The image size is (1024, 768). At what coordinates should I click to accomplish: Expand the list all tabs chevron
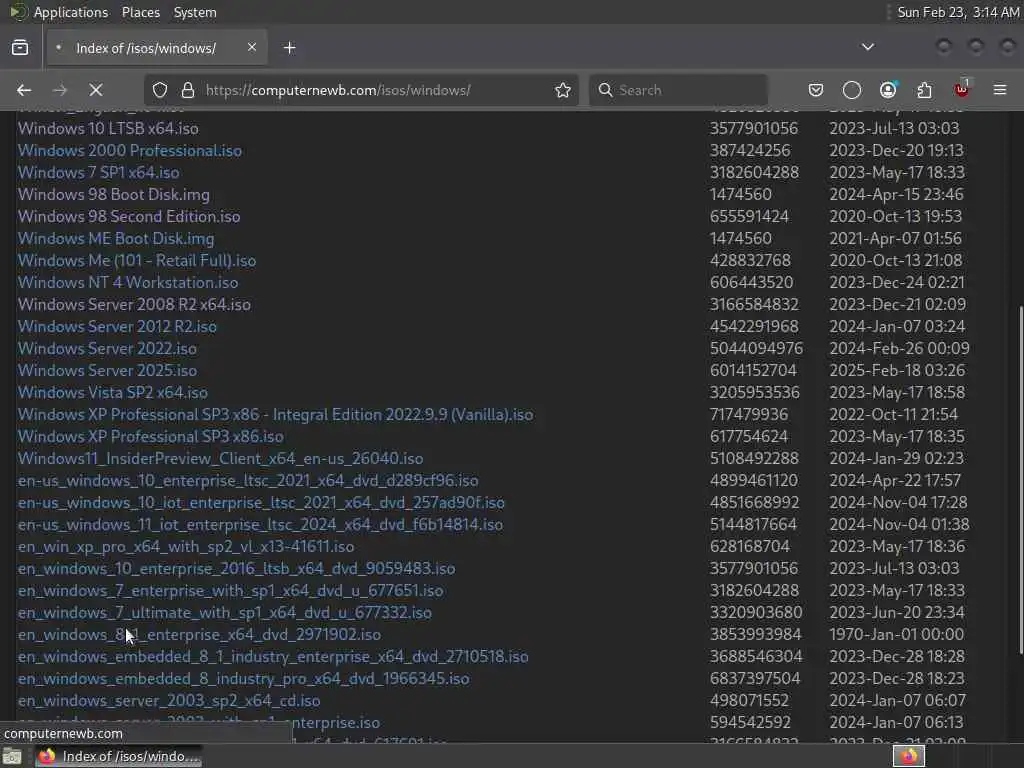[867, 47]
